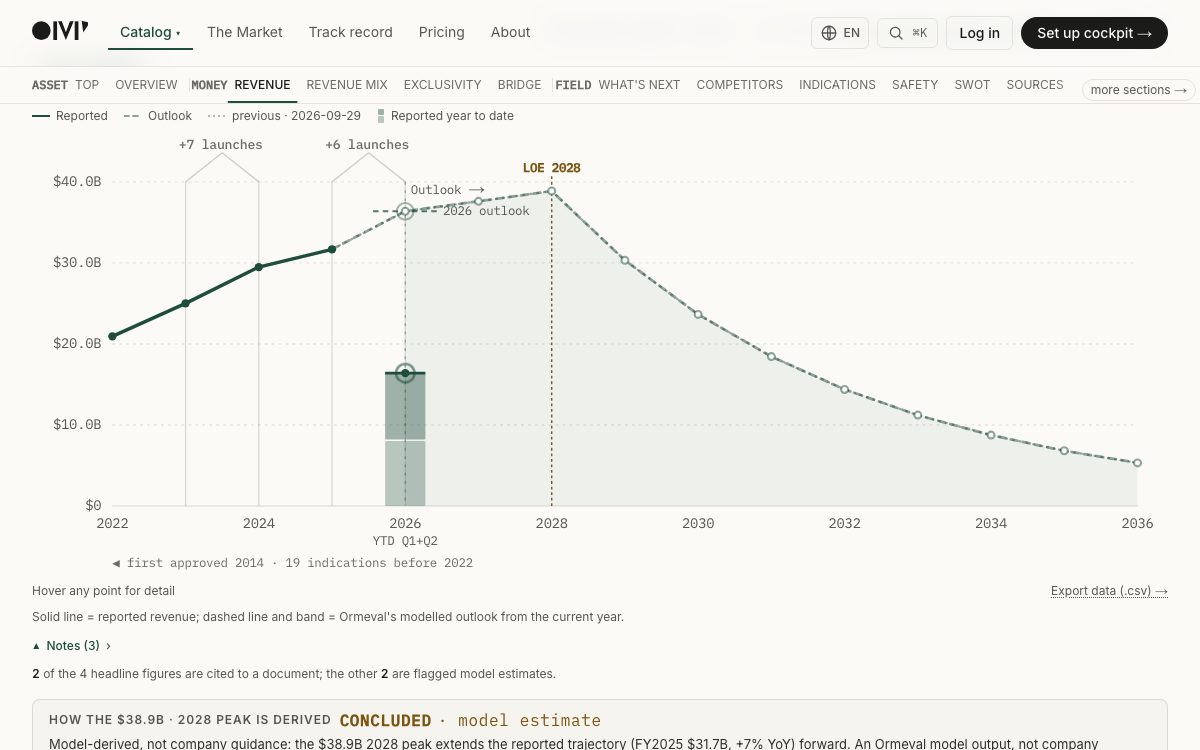Open the SWOT section

tap(972, 85)
